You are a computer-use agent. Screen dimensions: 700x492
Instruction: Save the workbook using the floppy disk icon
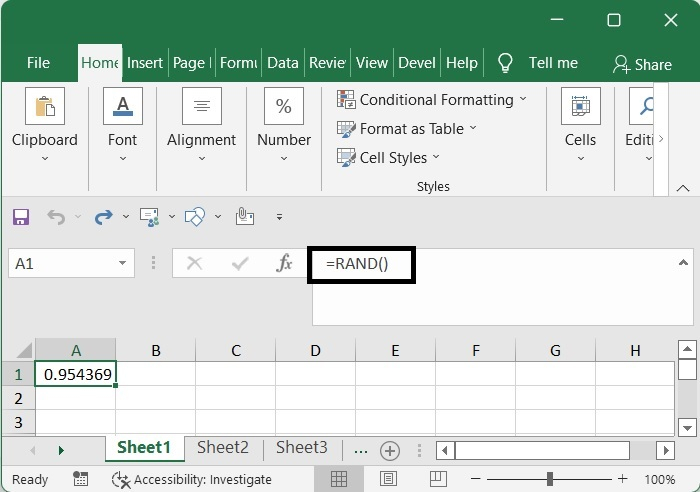(21, 216)
